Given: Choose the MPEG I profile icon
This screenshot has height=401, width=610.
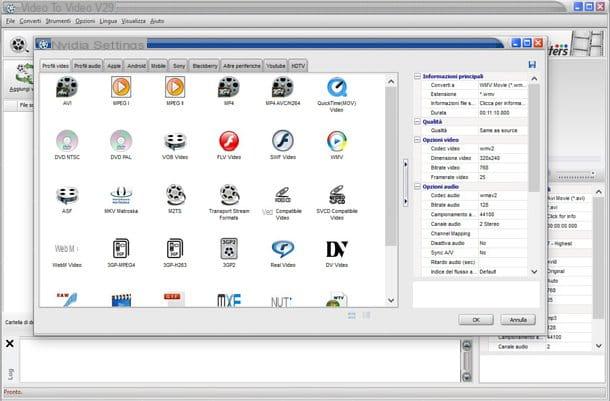Looking at the screenshot, I should tap(121, 87).
